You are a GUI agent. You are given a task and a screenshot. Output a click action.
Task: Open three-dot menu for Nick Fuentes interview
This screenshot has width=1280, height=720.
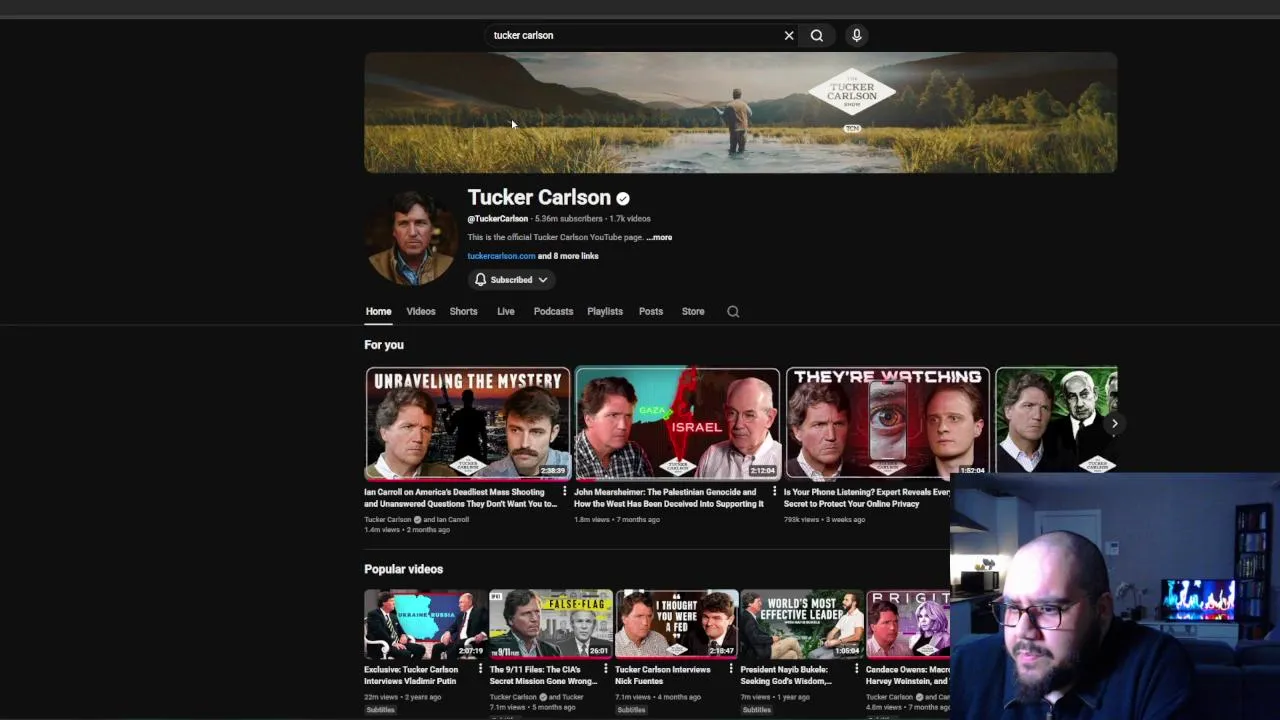[731, 669]
